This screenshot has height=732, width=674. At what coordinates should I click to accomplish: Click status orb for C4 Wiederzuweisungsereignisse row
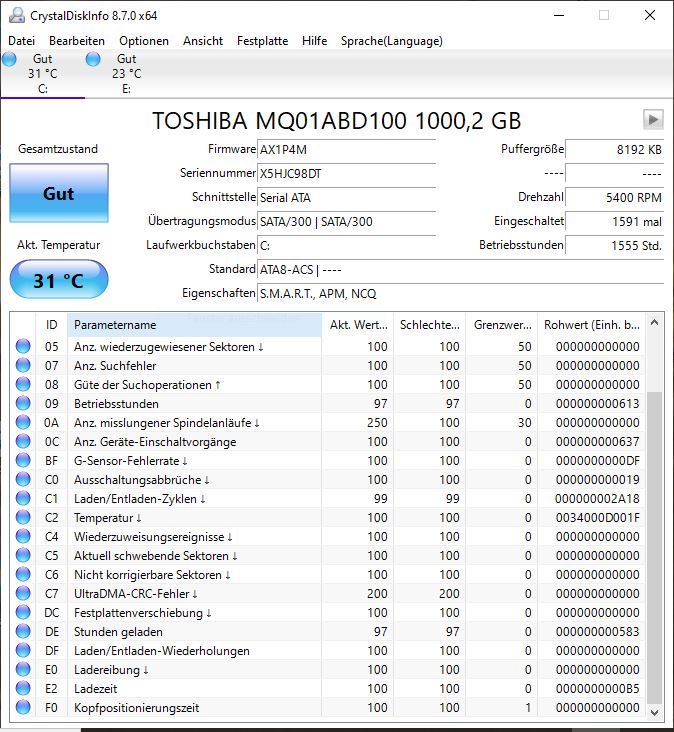pos(23,536)
